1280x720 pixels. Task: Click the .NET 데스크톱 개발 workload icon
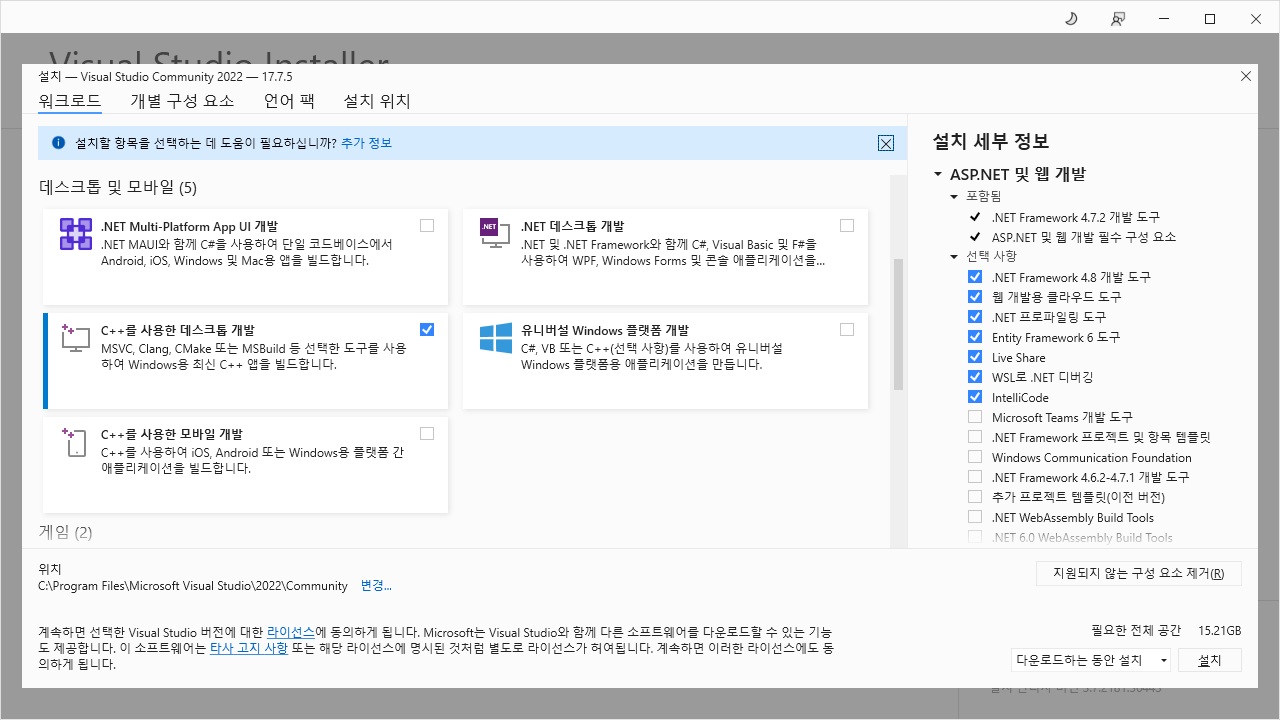pos(495,235)
